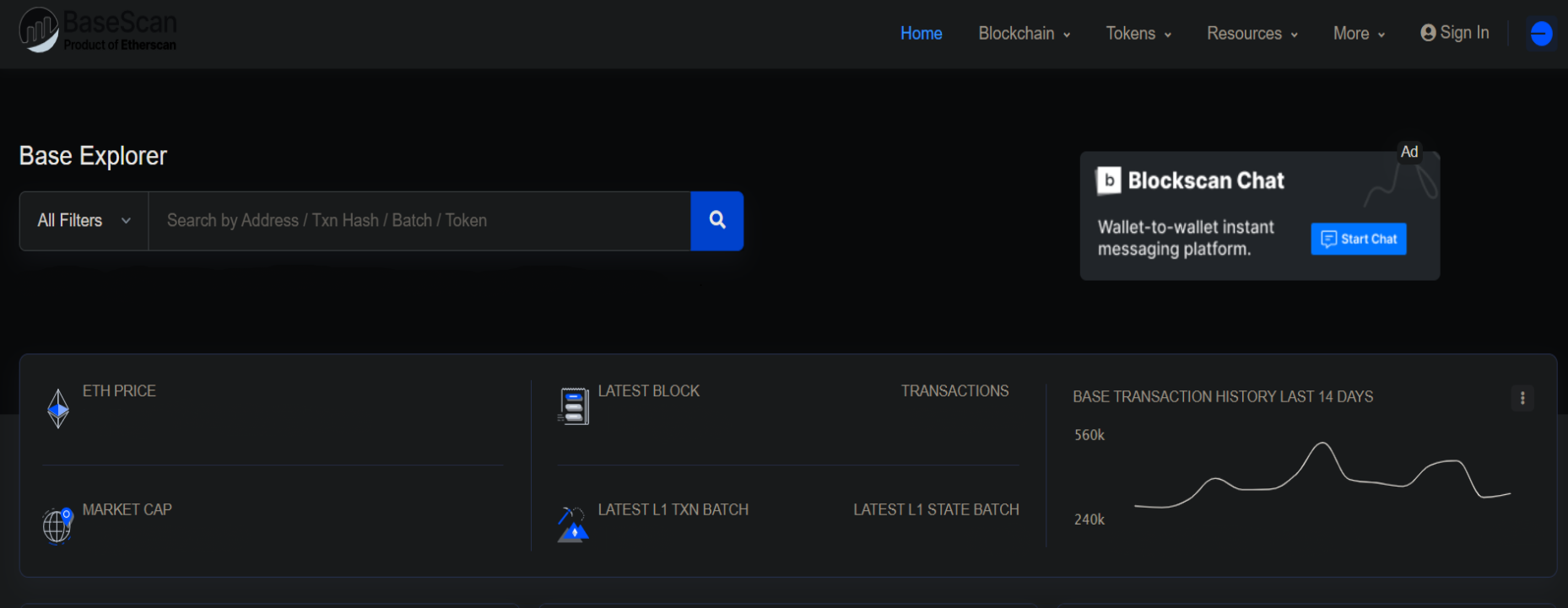Click the Start Chat button

point(1359,239)
